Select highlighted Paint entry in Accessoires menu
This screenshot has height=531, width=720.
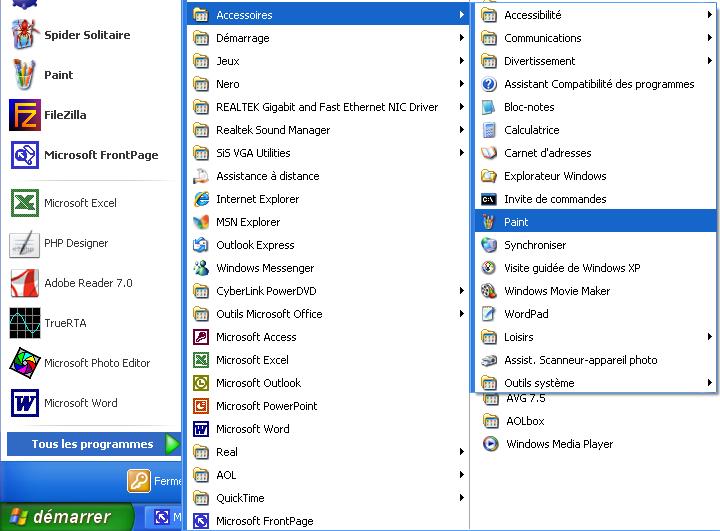(596, 222)
